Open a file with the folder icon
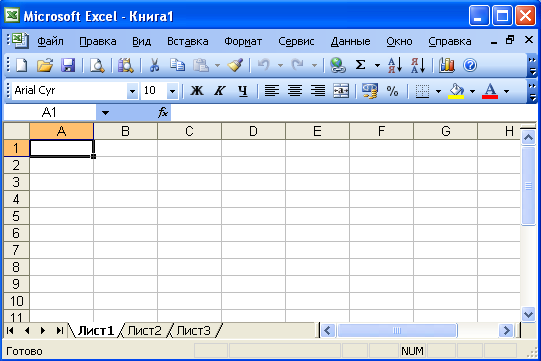The image size is (541, 361). [x=45, y=65]
